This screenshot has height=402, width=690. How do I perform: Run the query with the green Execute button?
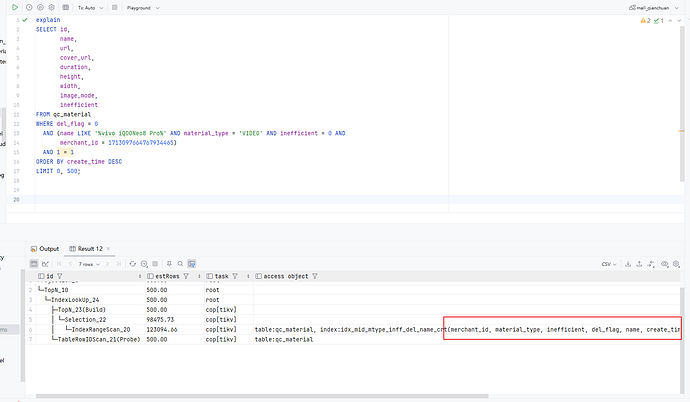(15, 7)
